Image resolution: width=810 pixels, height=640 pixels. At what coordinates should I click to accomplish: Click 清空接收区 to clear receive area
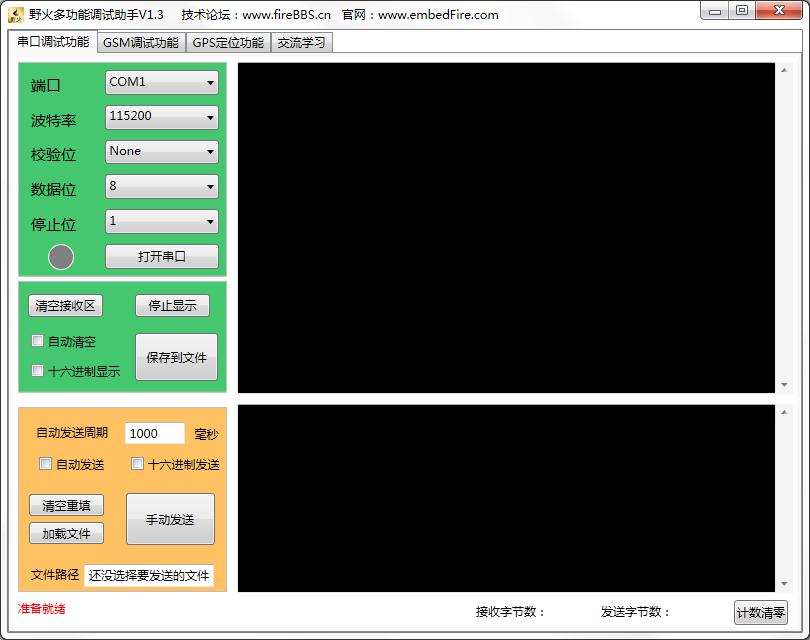click(66, 305)
